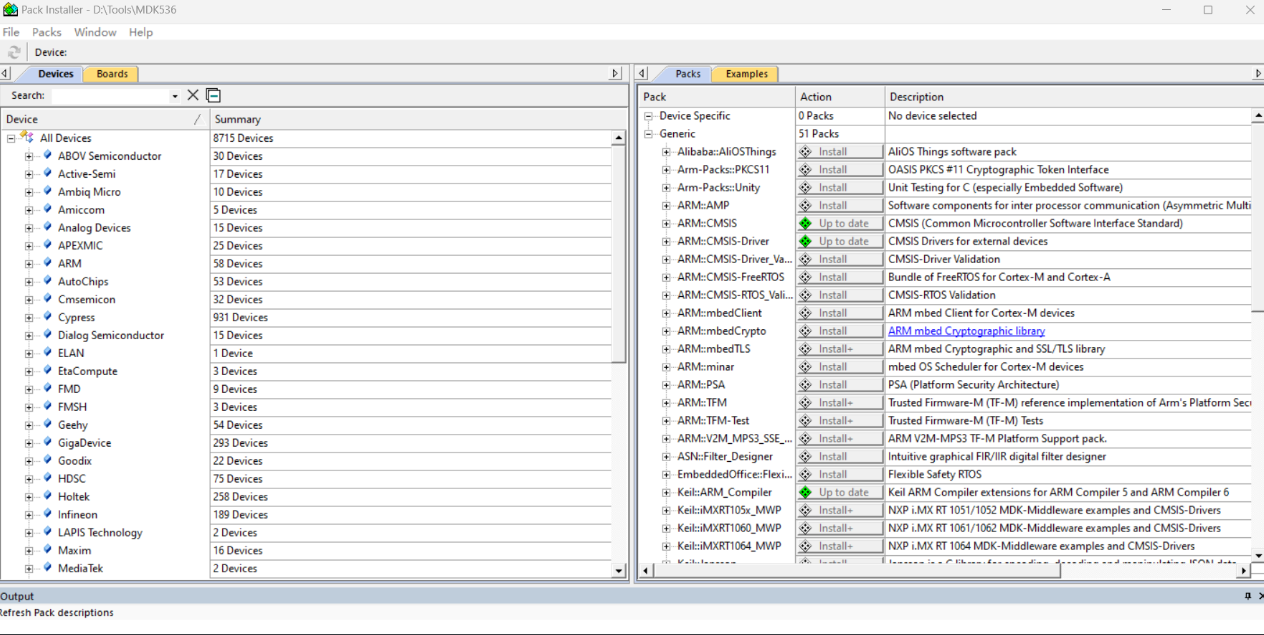Expand the Analog Devices node
Viewport: 1264px width, 635px height.
coord(29,228)
